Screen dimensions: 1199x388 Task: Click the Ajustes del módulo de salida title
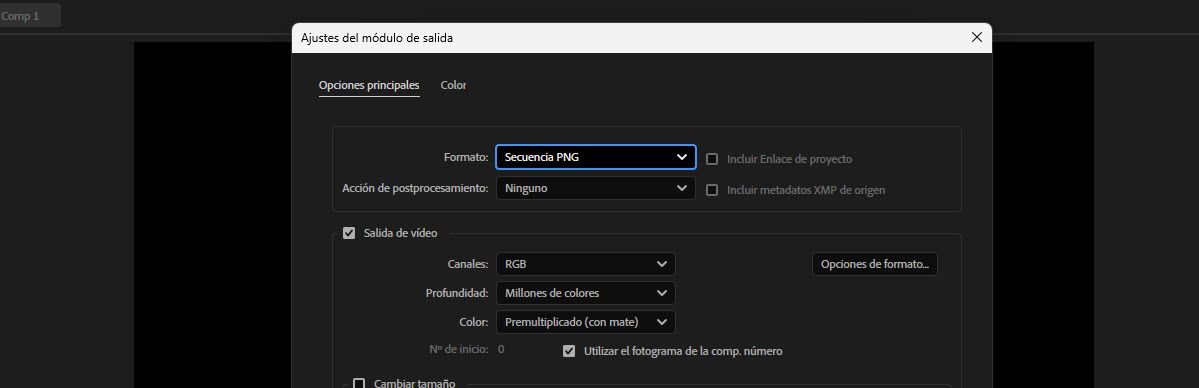376,37
